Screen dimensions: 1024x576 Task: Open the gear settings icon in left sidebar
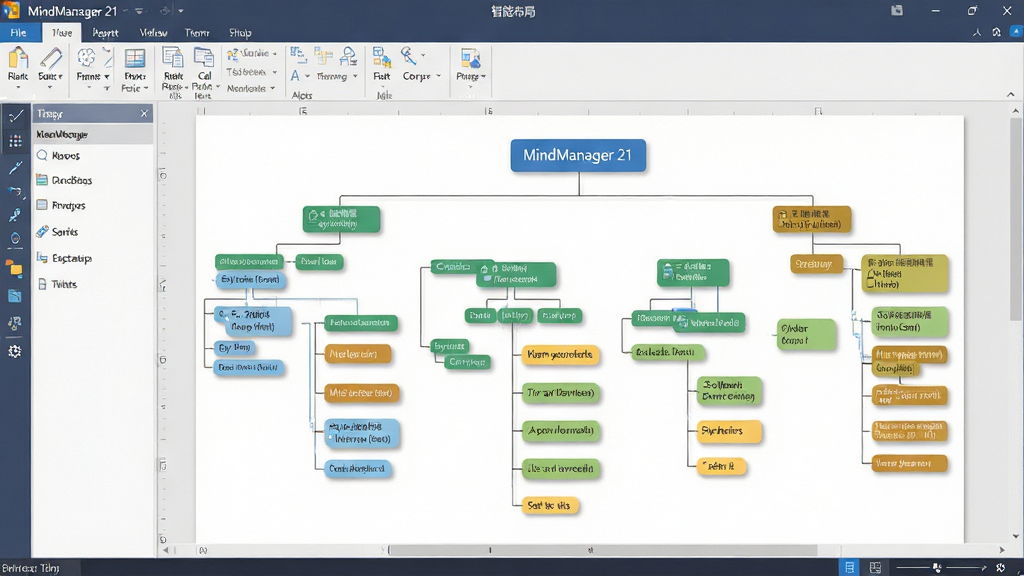pos(14,351)
